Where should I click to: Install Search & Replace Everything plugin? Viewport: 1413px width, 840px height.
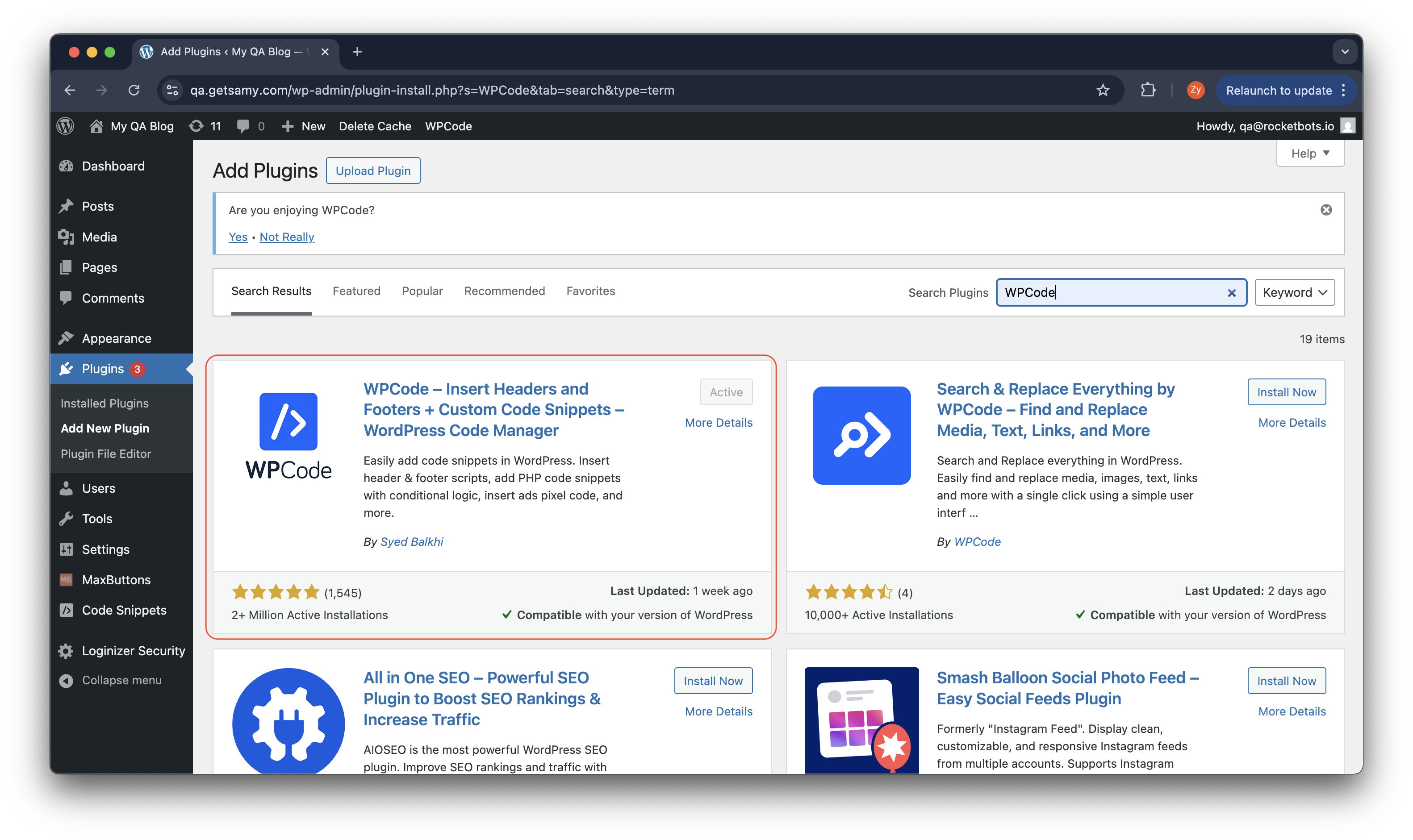coord(1286,392)
